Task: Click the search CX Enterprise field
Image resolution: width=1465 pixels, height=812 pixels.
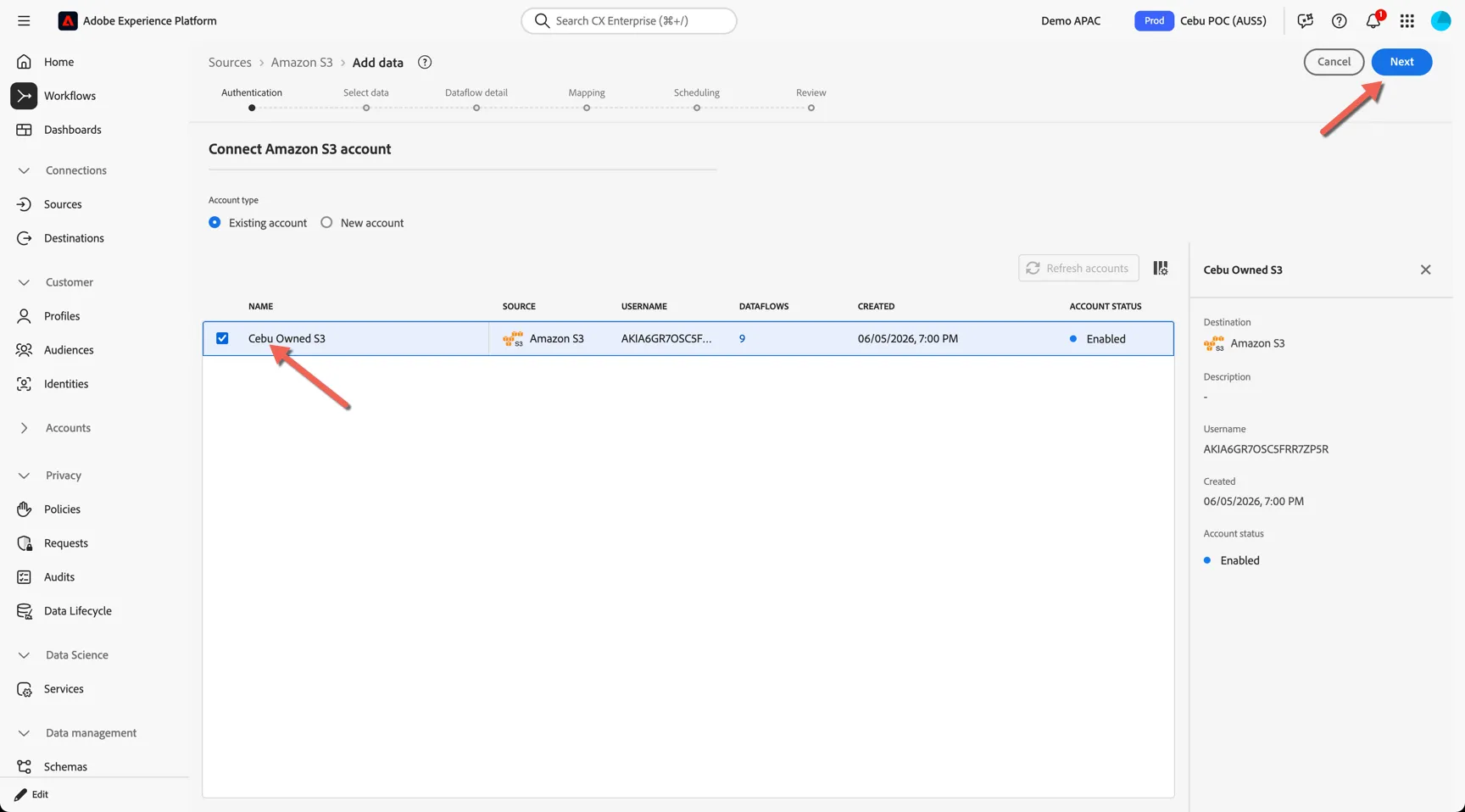Action: pos(629,20)
